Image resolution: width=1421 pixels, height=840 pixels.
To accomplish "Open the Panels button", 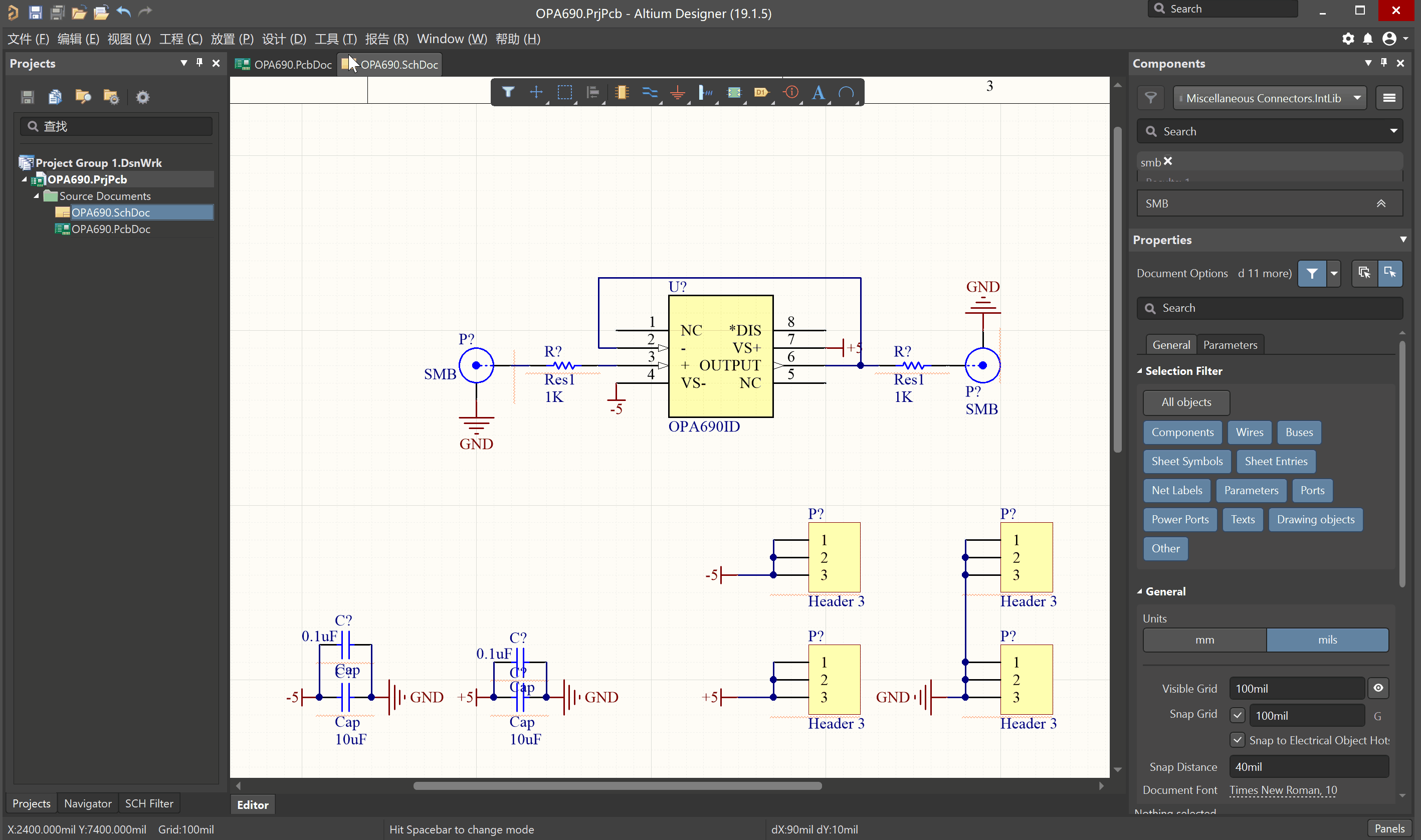I will coord(1389,828).
